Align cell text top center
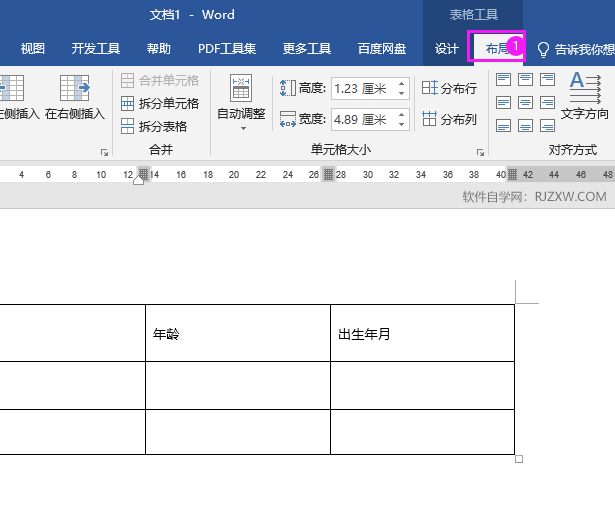Image resolution: width=615 pixels, height=527 pixels. (525, 80)
